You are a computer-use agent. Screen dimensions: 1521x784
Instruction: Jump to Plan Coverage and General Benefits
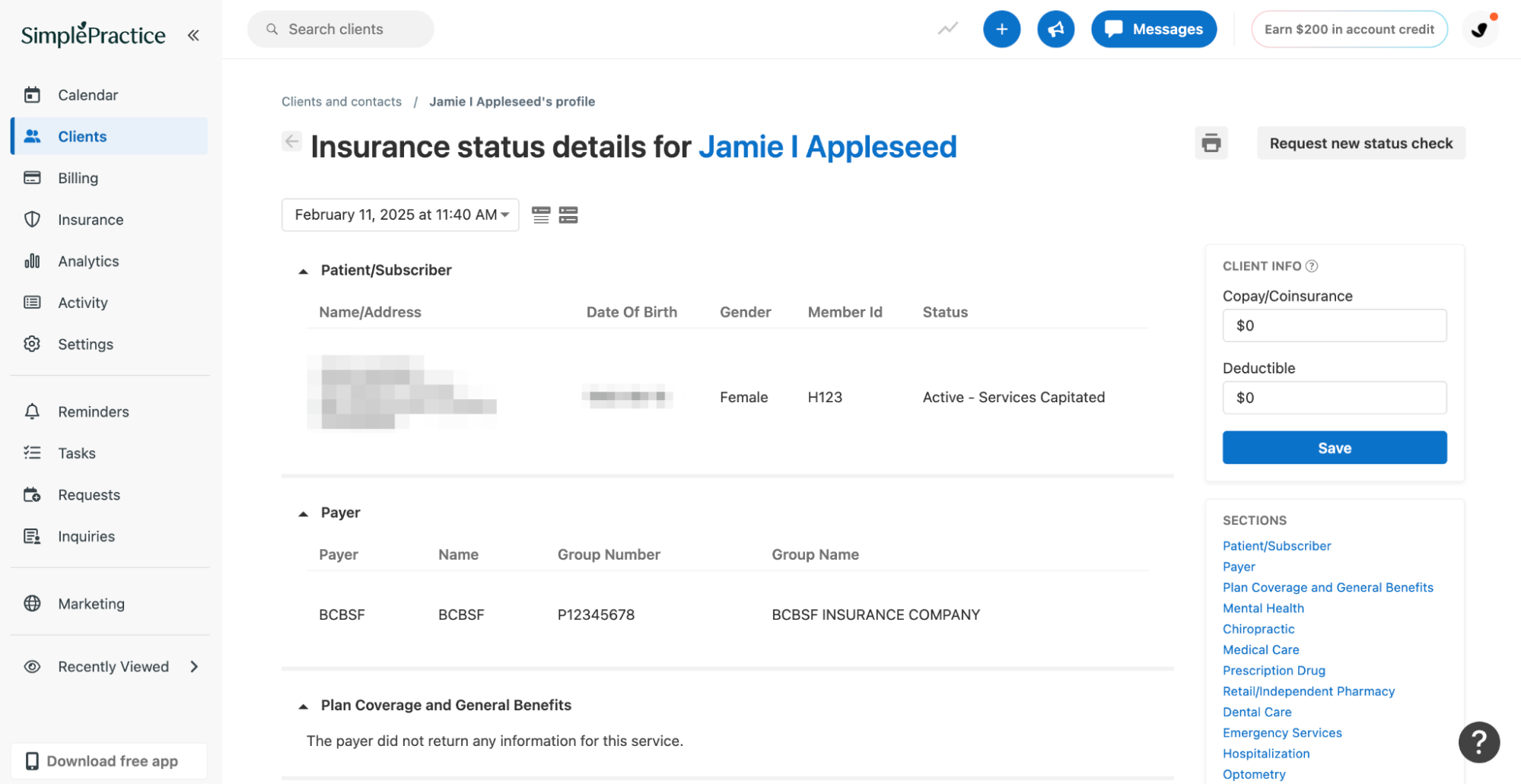1328,588
